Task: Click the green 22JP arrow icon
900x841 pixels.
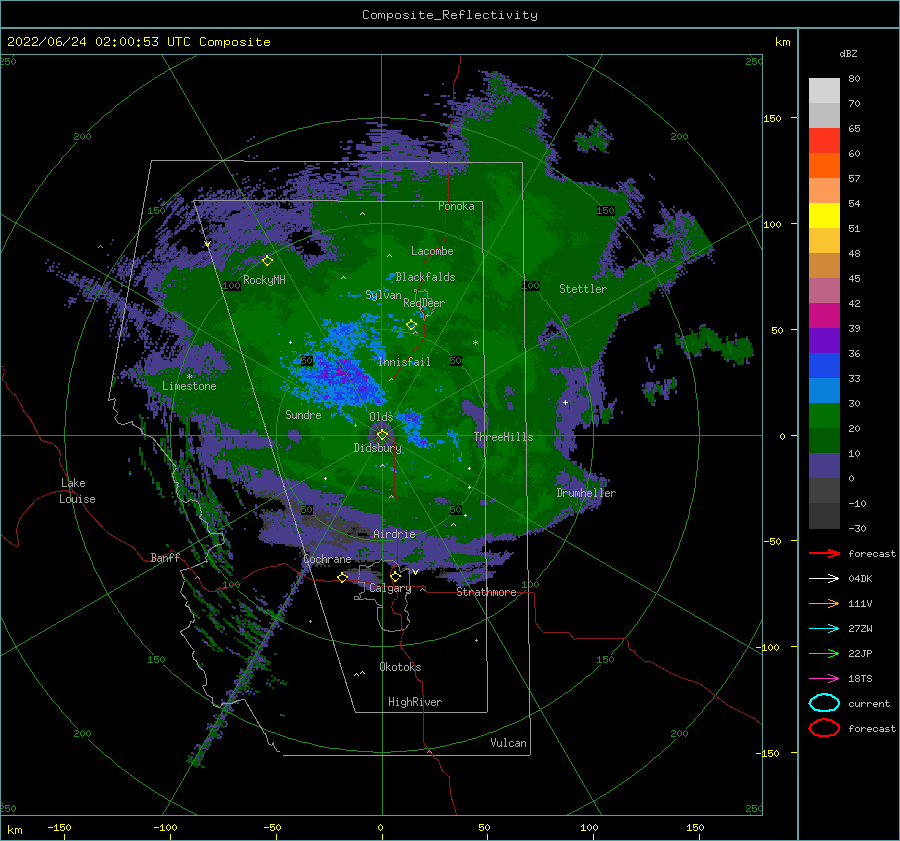Action: [x=824, y=653]
